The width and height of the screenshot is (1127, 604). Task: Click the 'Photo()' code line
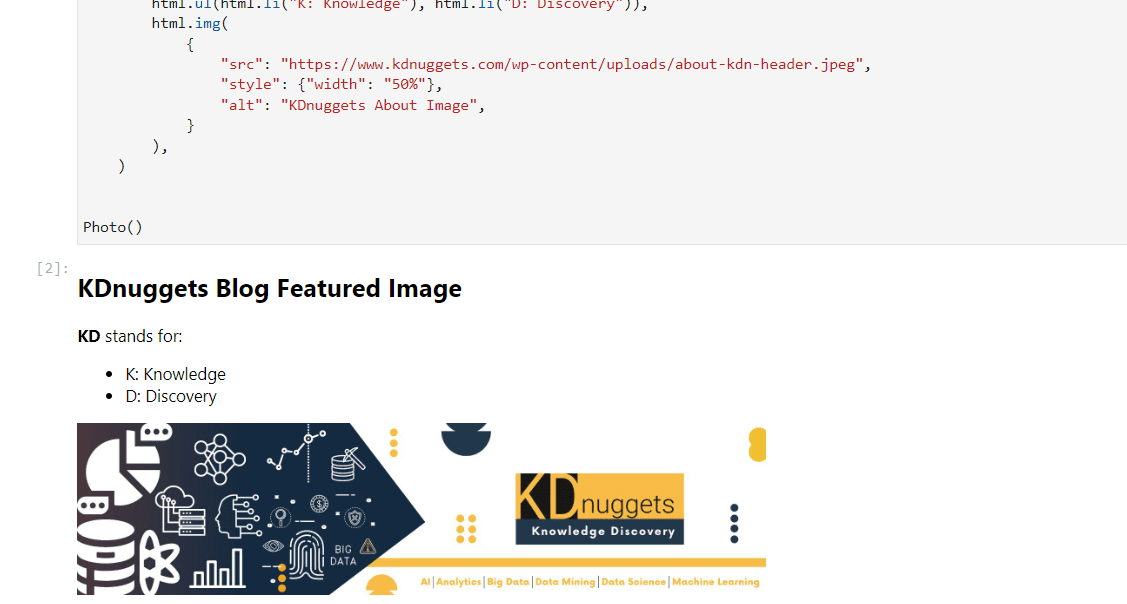click(x=113, y=227)
